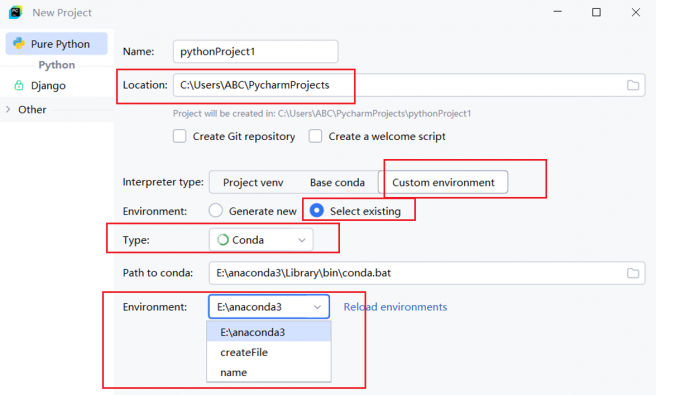Browse for Location using folder icon
This screenshot has height=395, width=680.
(x=633, y=85)
